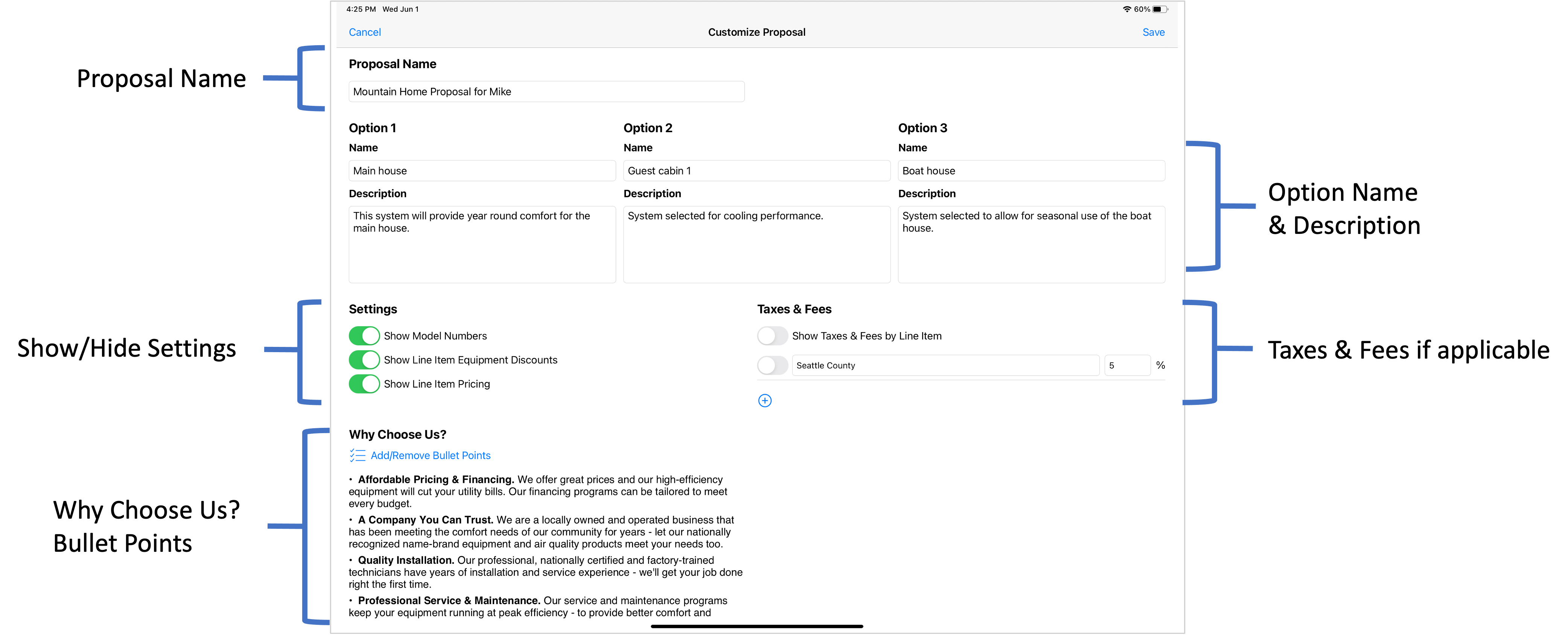This screenshot has height=635, width=1568.
Task: Click the 'Why Choose Us?' heading
Action: tap(397, 434)
